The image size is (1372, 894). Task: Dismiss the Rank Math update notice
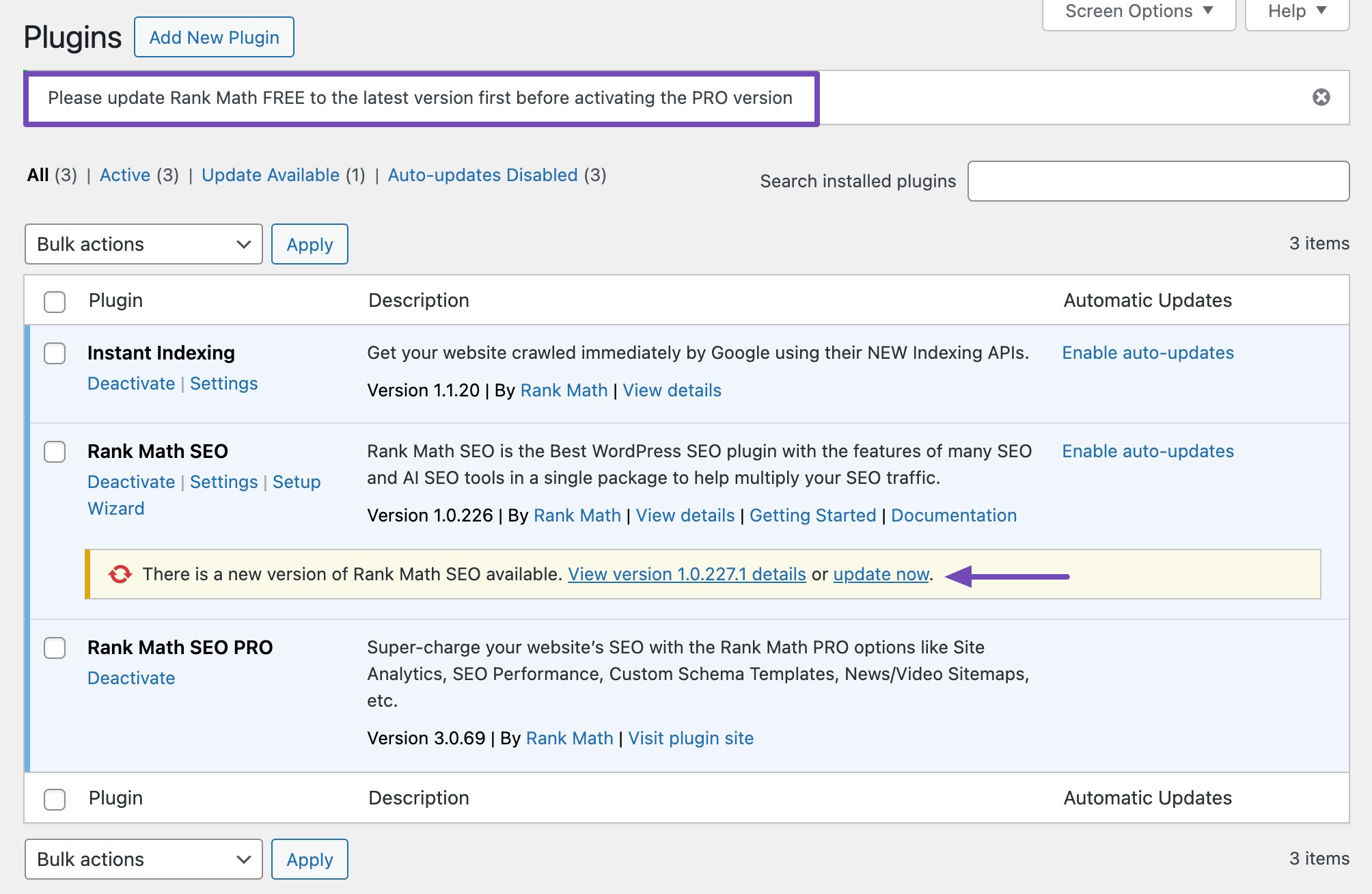[1321, 97]
